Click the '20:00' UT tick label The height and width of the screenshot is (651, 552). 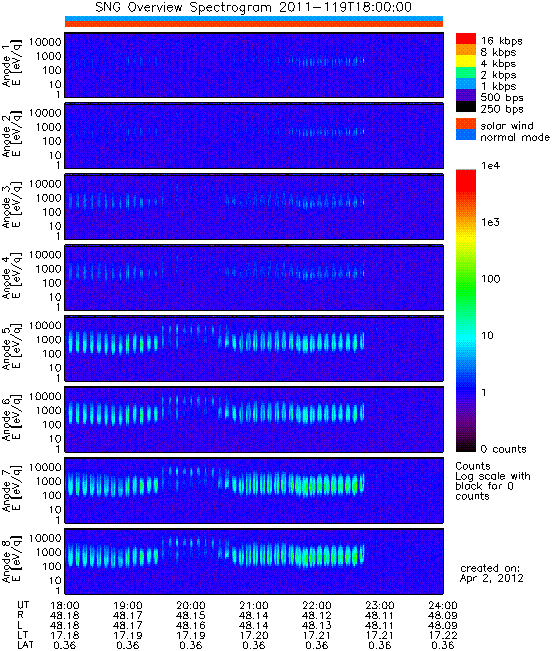[191, 606]
